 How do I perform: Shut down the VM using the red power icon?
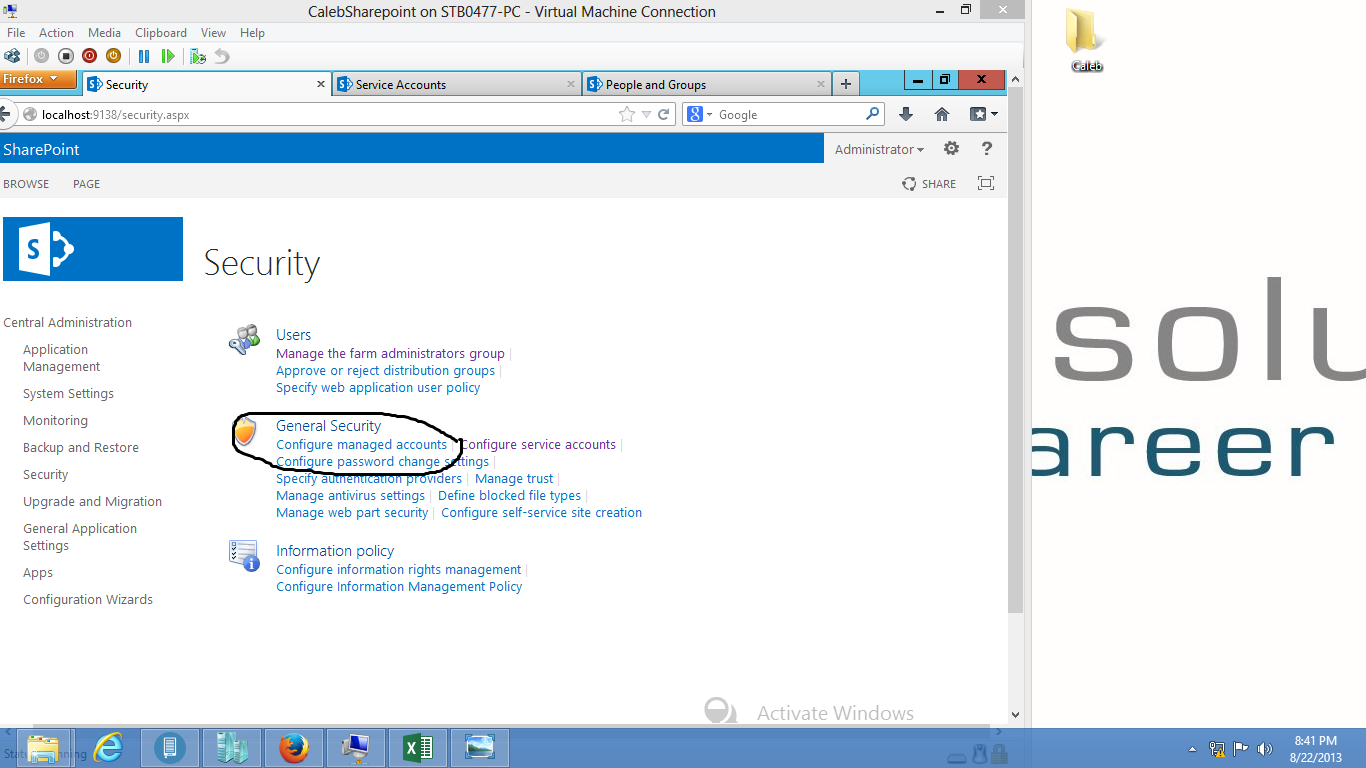pyautogui.click(x=89, y=56)
